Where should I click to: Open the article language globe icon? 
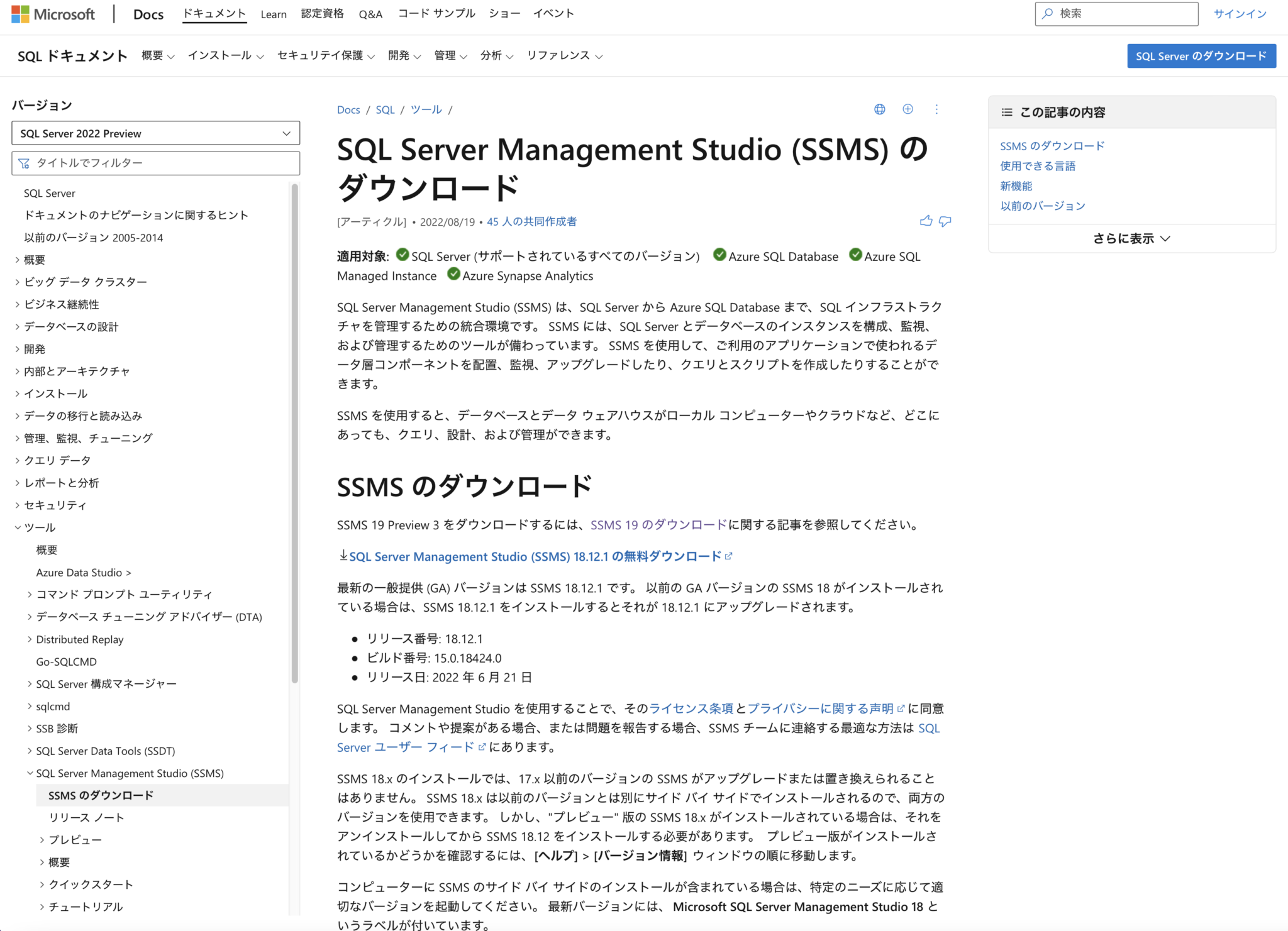[x=879, y=109]
